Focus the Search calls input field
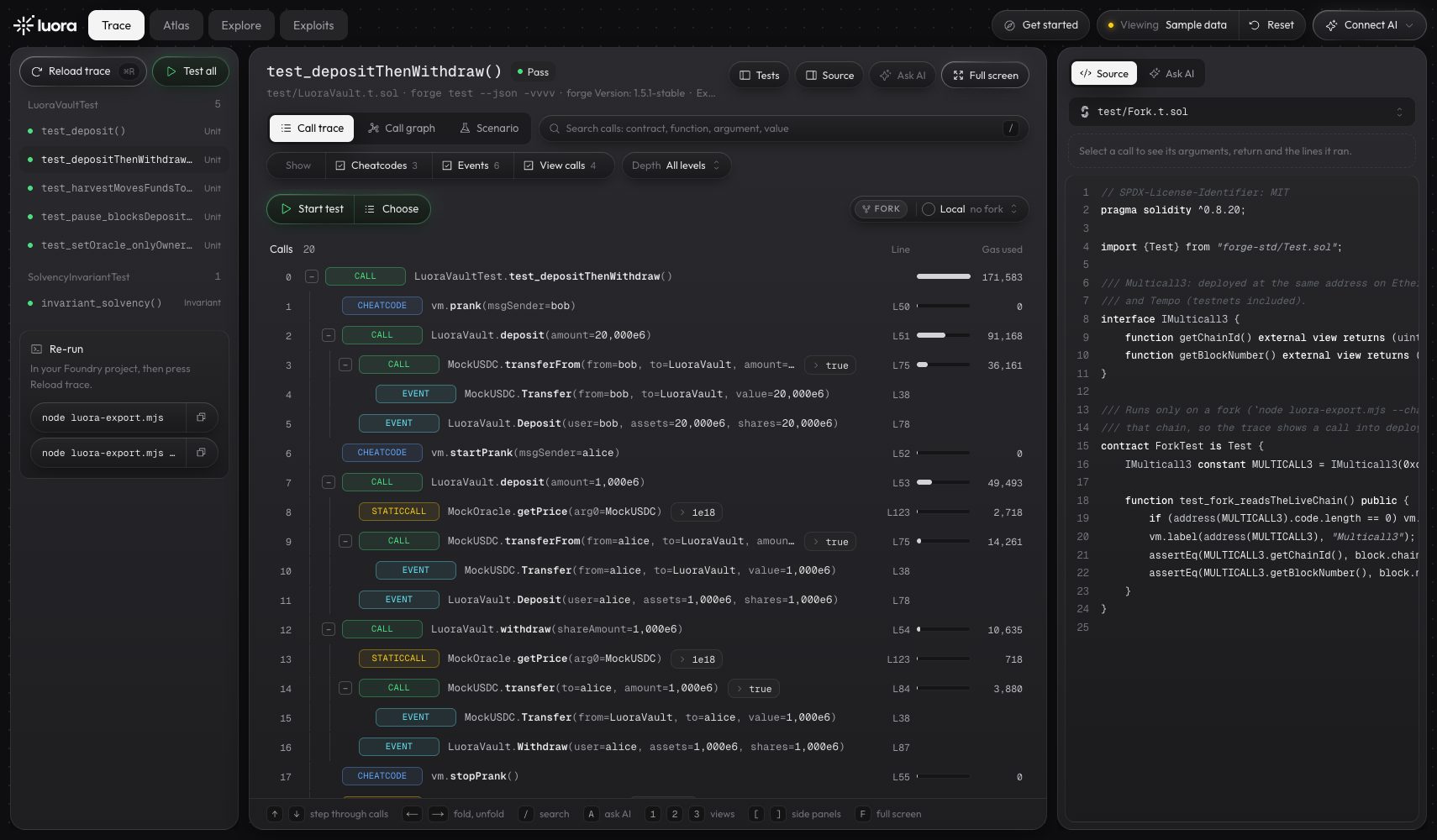The image size is (1437, 840). [x=784, y=129]
